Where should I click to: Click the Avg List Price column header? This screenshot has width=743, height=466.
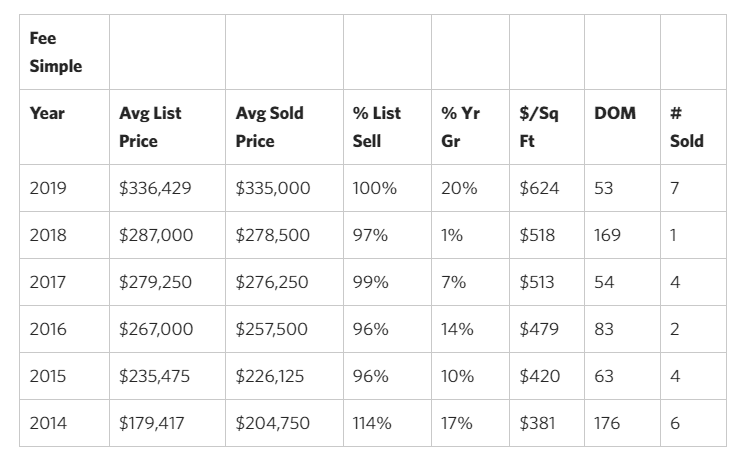point(149,127)
